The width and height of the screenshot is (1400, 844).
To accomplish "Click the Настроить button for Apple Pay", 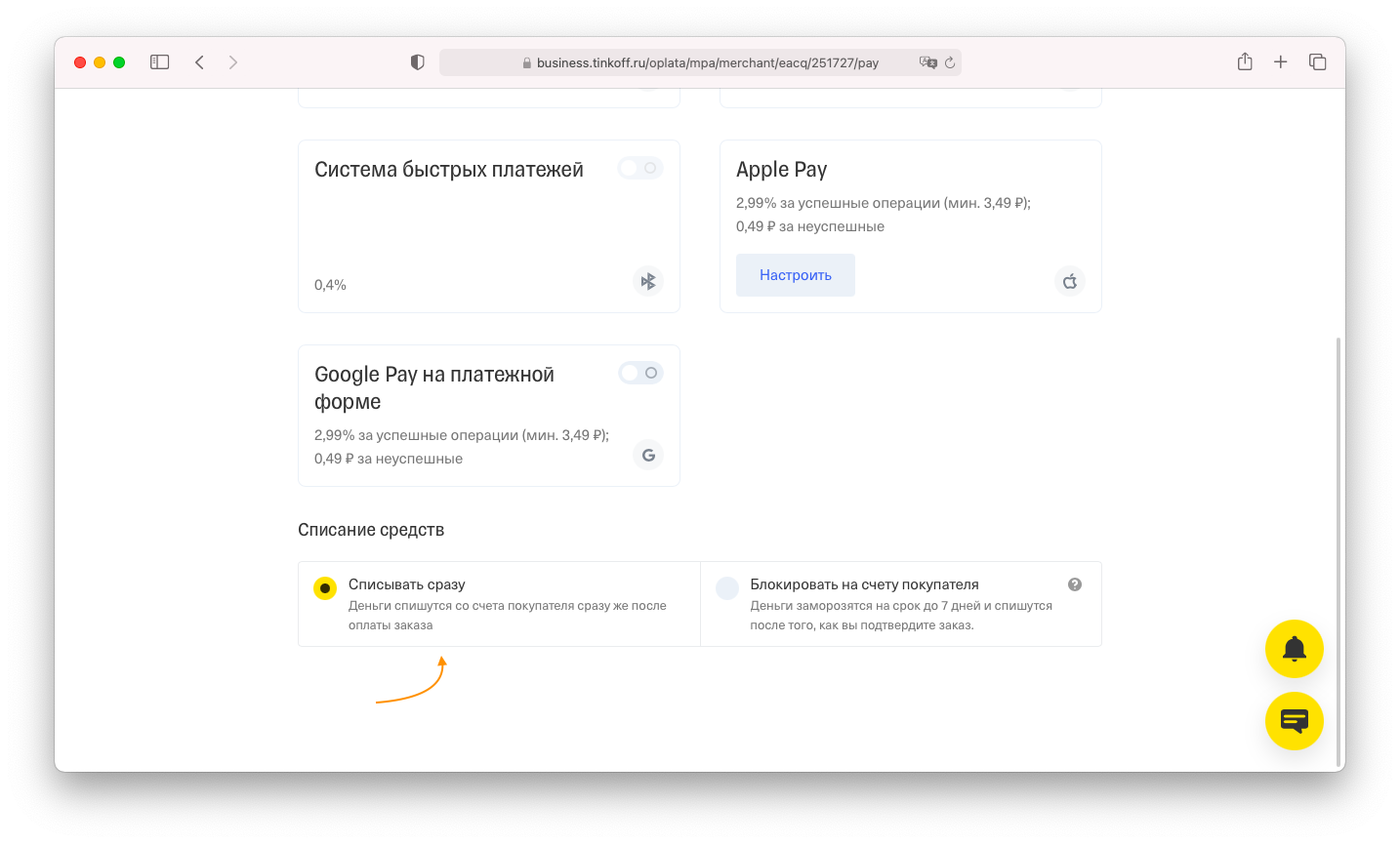I will click(x=796, y=275).
